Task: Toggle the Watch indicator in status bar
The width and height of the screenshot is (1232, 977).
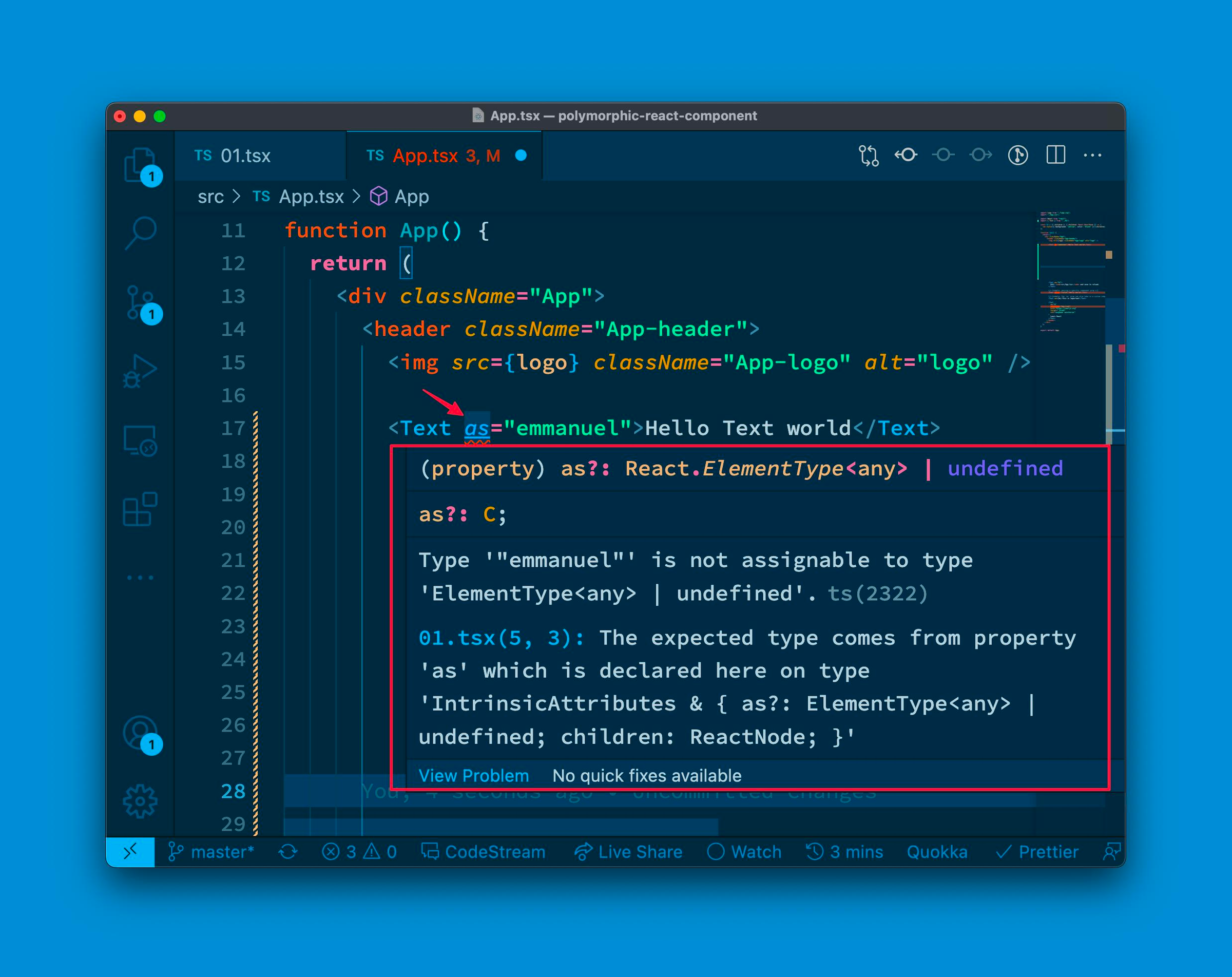Action: click(746, 851)
